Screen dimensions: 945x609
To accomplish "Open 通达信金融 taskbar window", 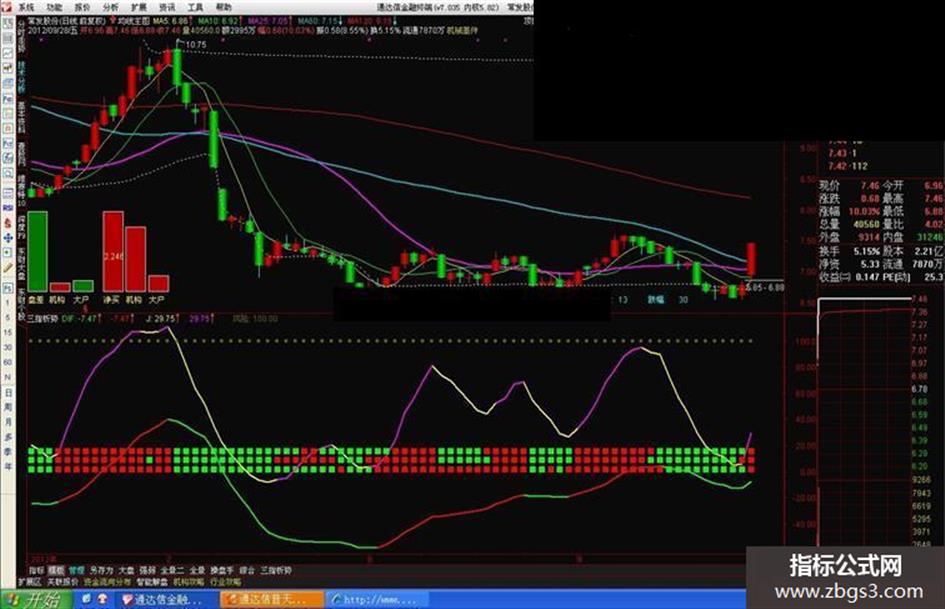I will (168, 599).
